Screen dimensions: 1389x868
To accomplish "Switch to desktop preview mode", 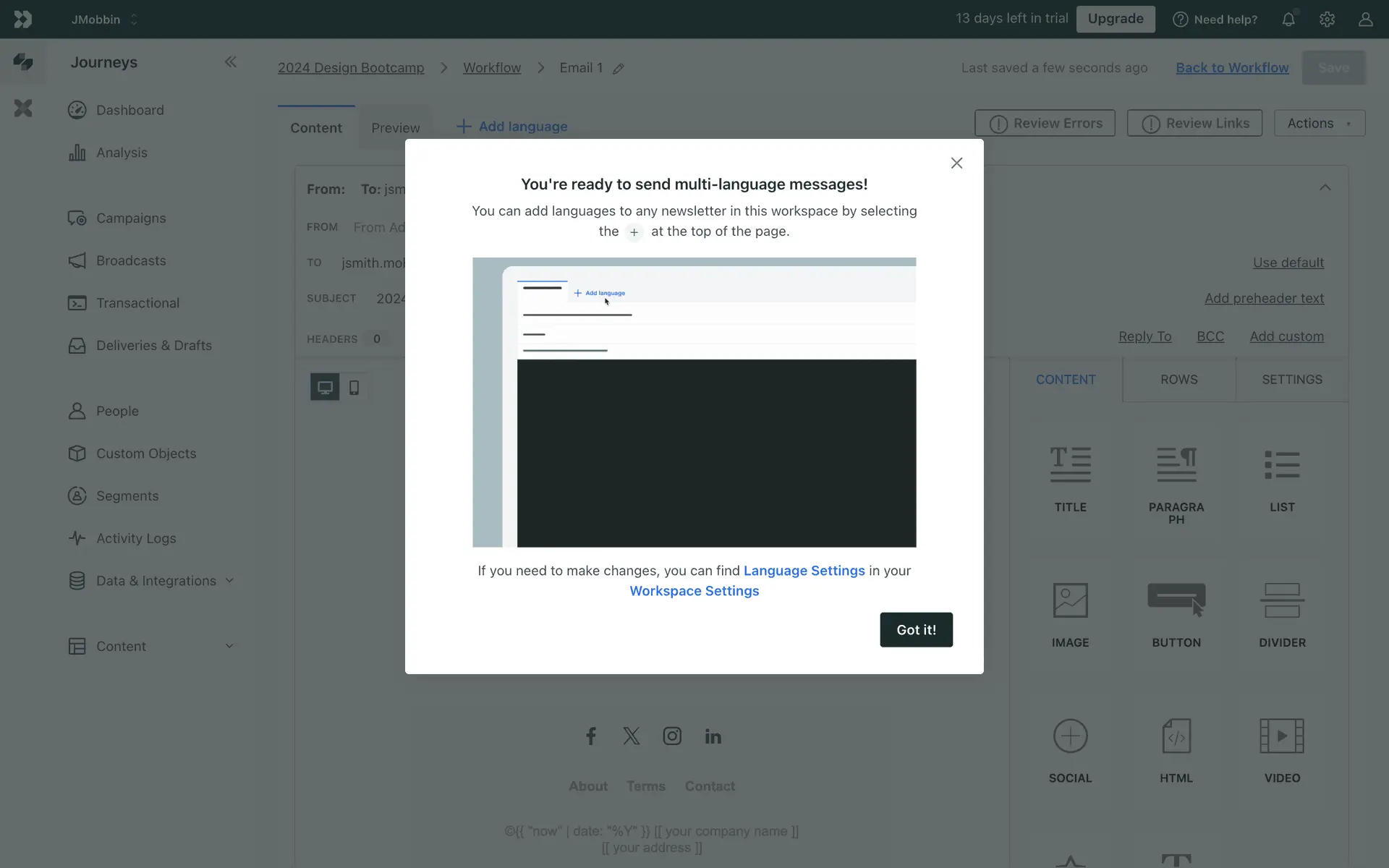I will pyautogui.click(x=325, y=388).
